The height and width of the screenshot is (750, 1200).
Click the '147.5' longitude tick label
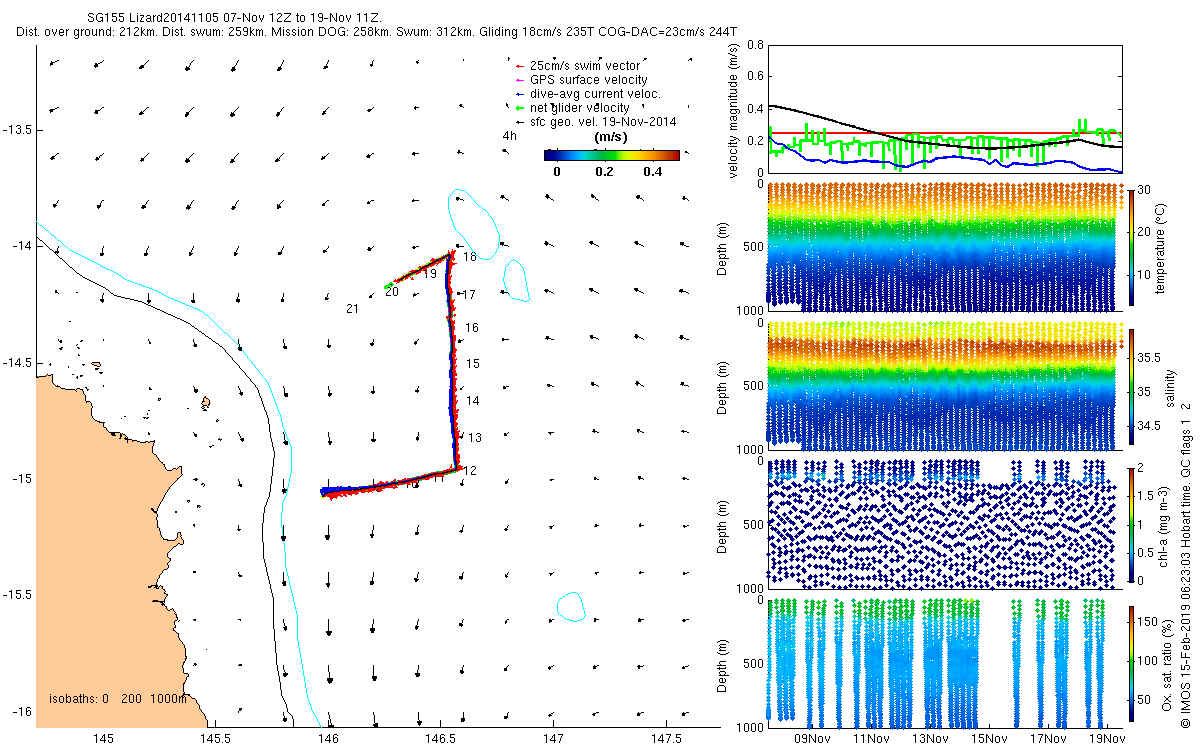[666, 739]
